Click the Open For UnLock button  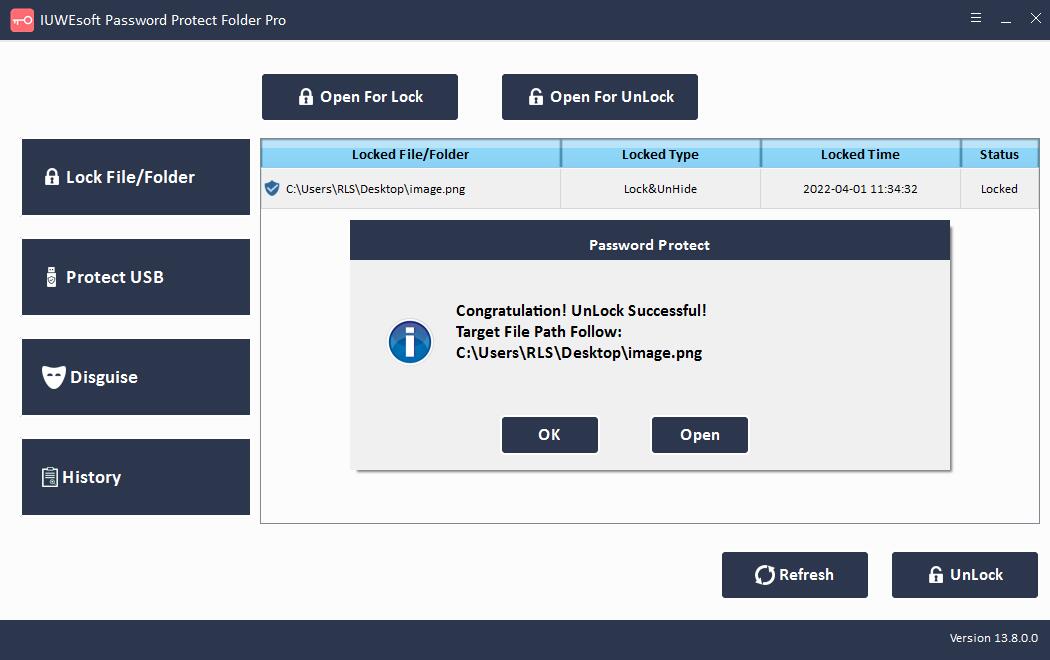(599, 97)
